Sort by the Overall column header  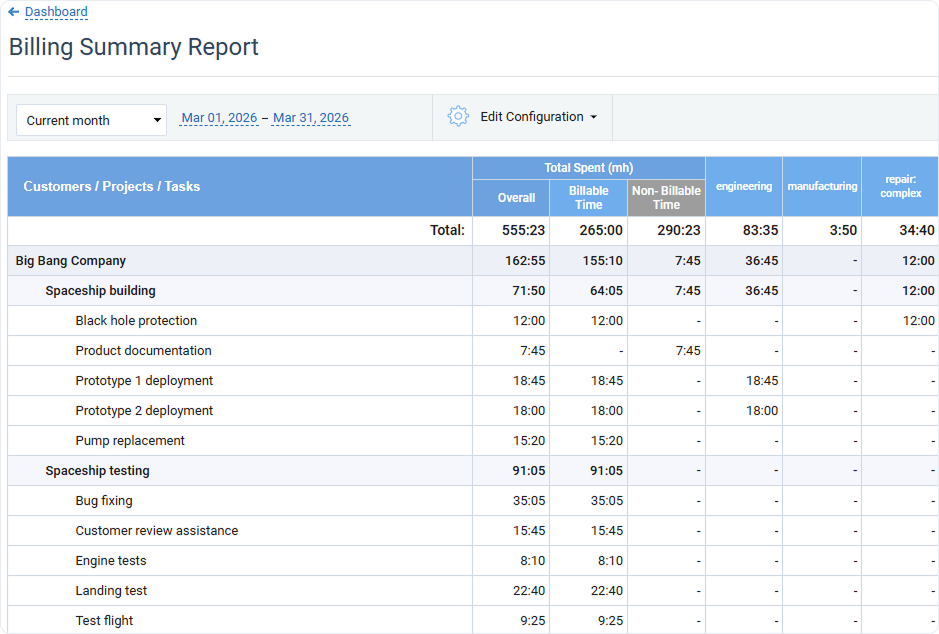515,197
